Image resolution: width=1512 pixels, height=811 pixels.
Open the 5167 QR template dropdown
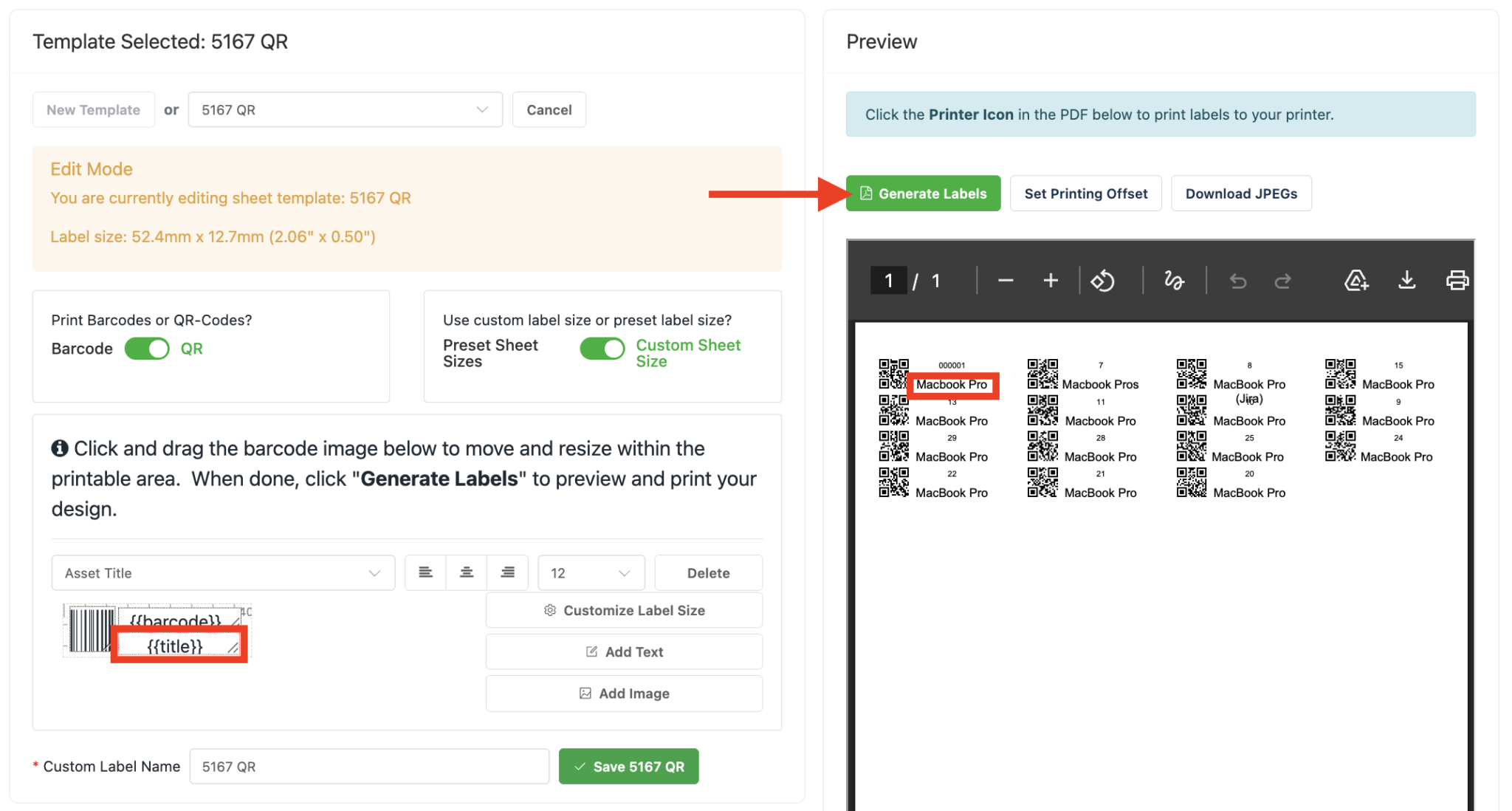346,110
